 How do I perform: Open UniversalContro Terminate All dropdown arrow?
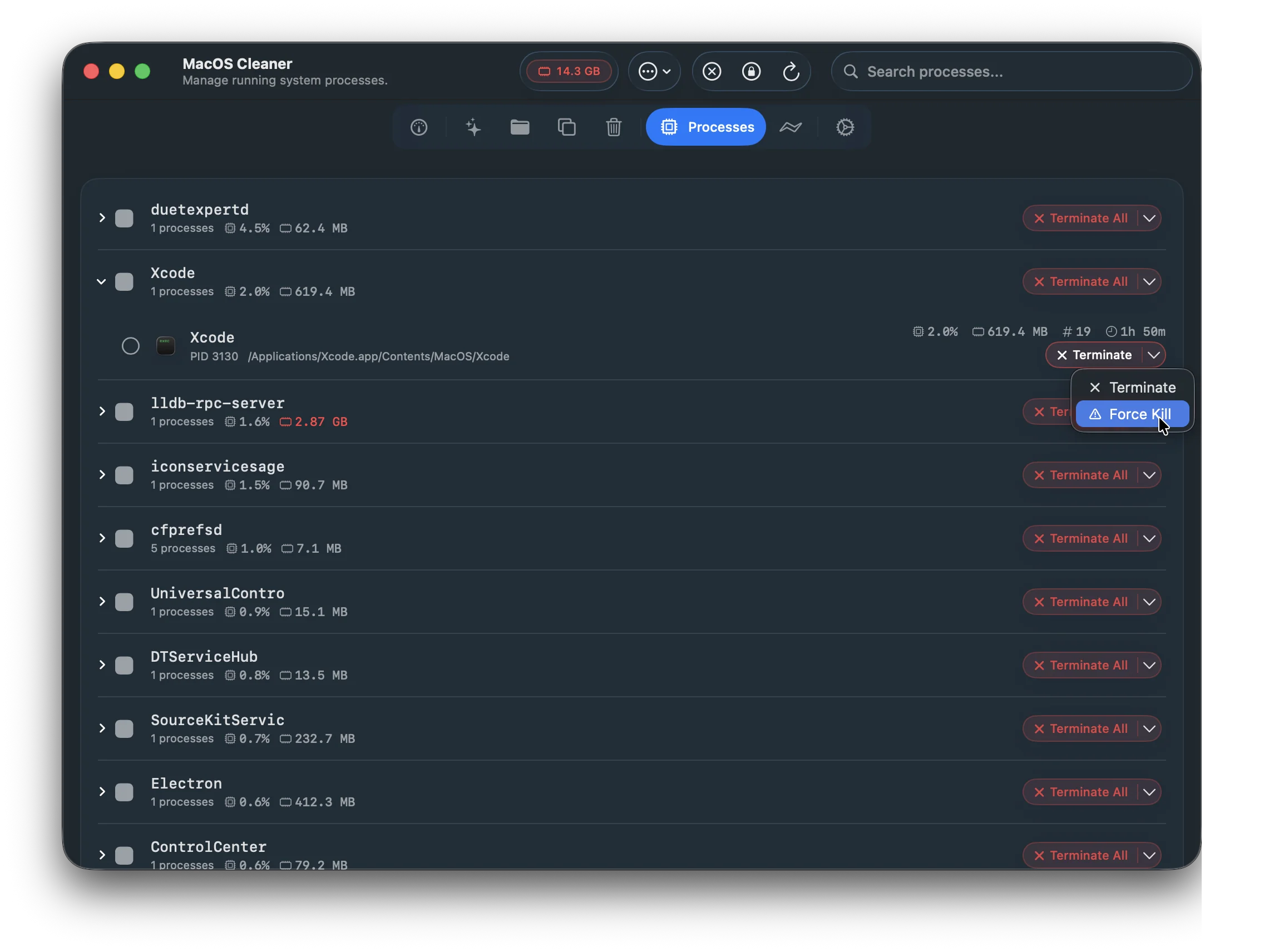pyautogui.click(x=1149, y=602)
